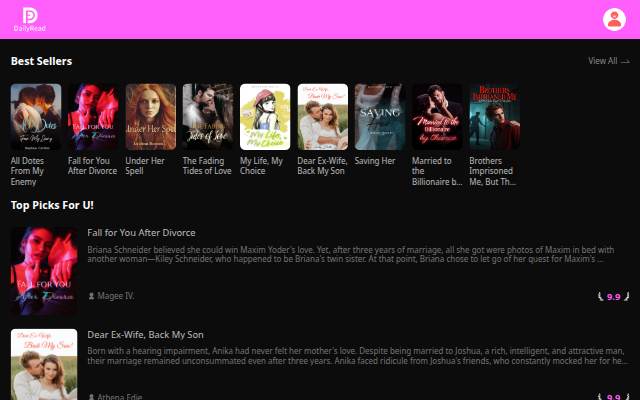Open Top Picks cover Dear Ex-Wife, Back My Son
This screenshot has width=640, height=400.
44,364
